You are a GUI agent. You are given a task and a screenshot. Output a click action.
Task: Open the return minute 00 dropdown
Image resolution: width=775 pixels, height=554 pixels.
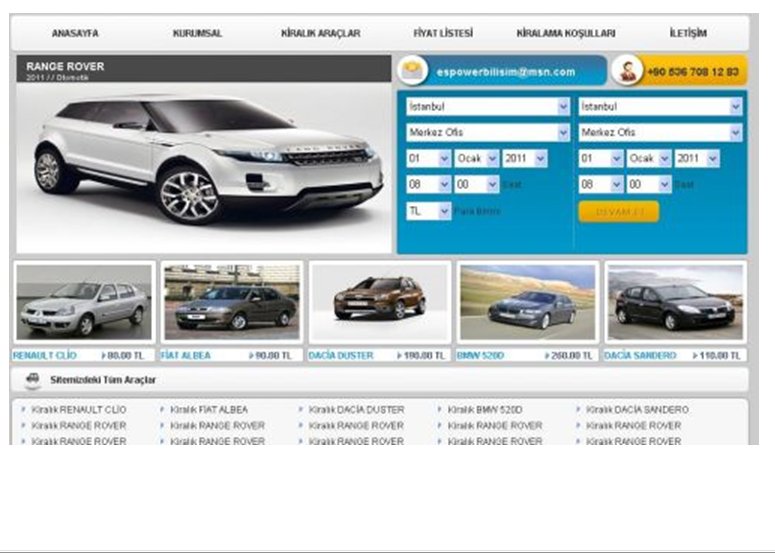click(x=648, y=185)
